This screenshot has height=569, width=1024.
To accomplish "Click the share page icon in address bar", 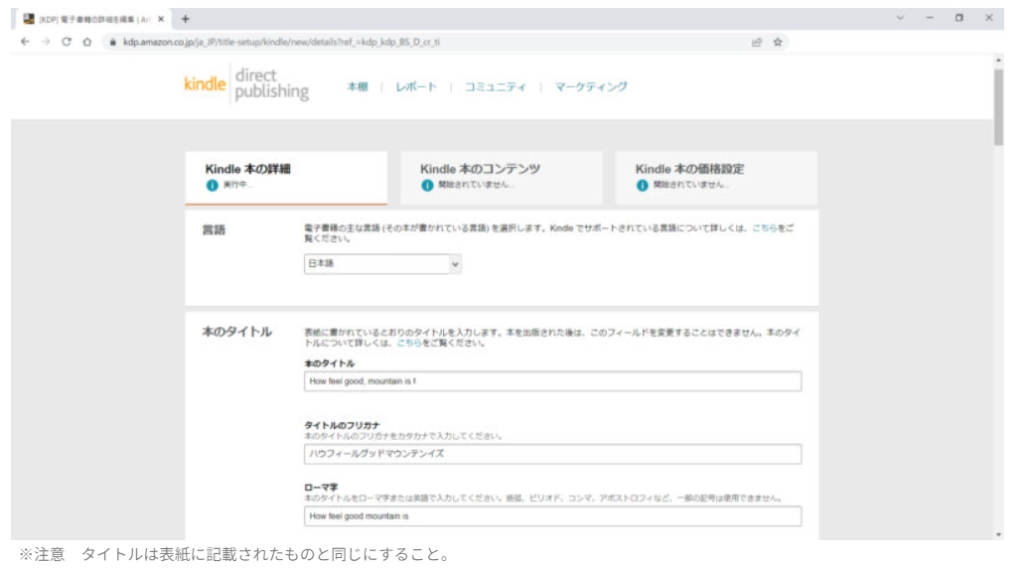I will click(757, 42).
